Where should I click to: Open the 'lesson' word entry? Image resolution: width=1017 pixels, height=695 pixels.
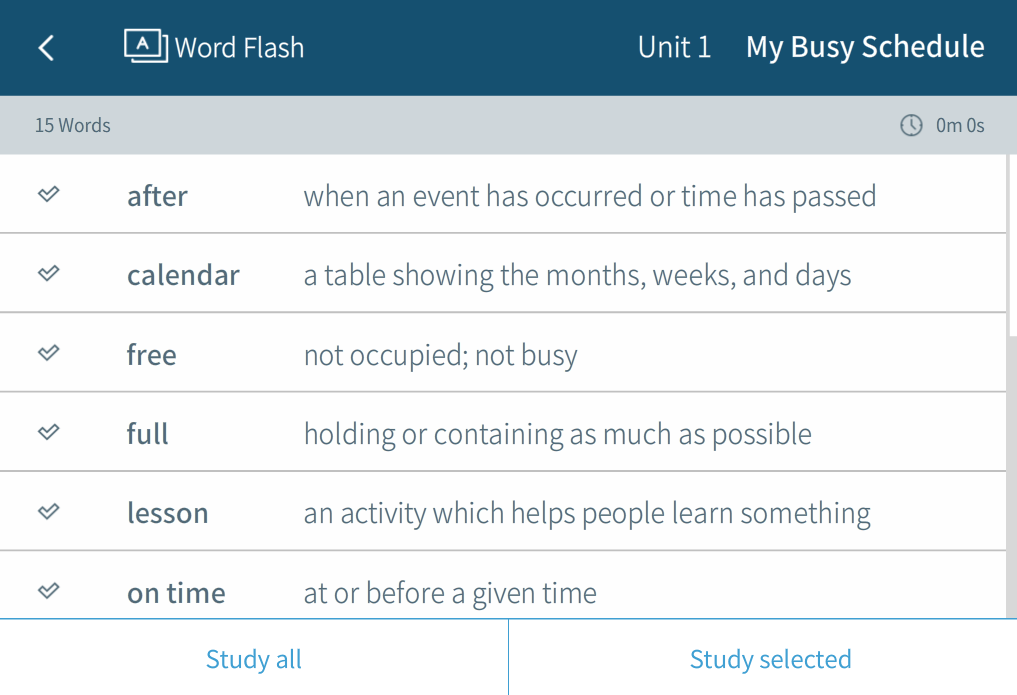pos(167,513)
